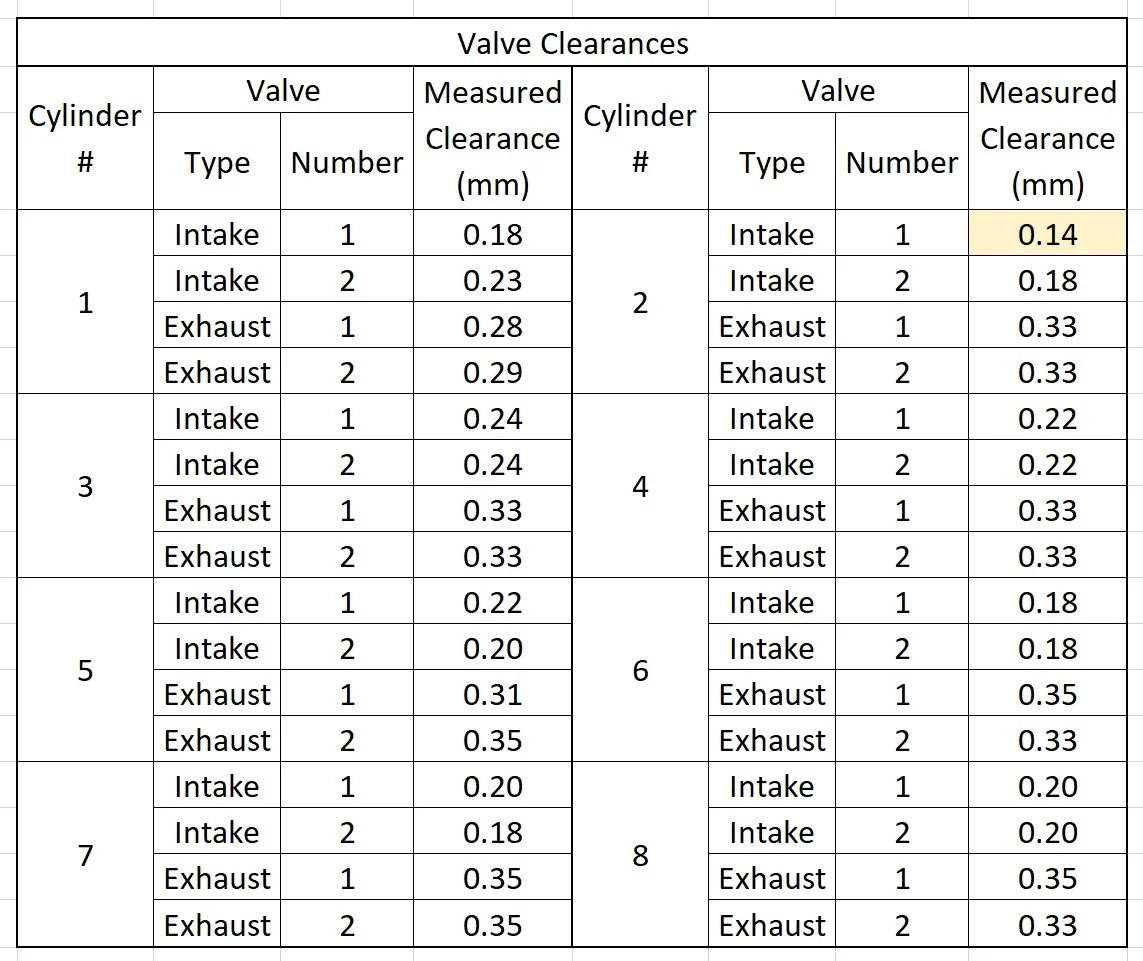
Task: Select the merged Cylinder 6 label cell
Action: 640,670
